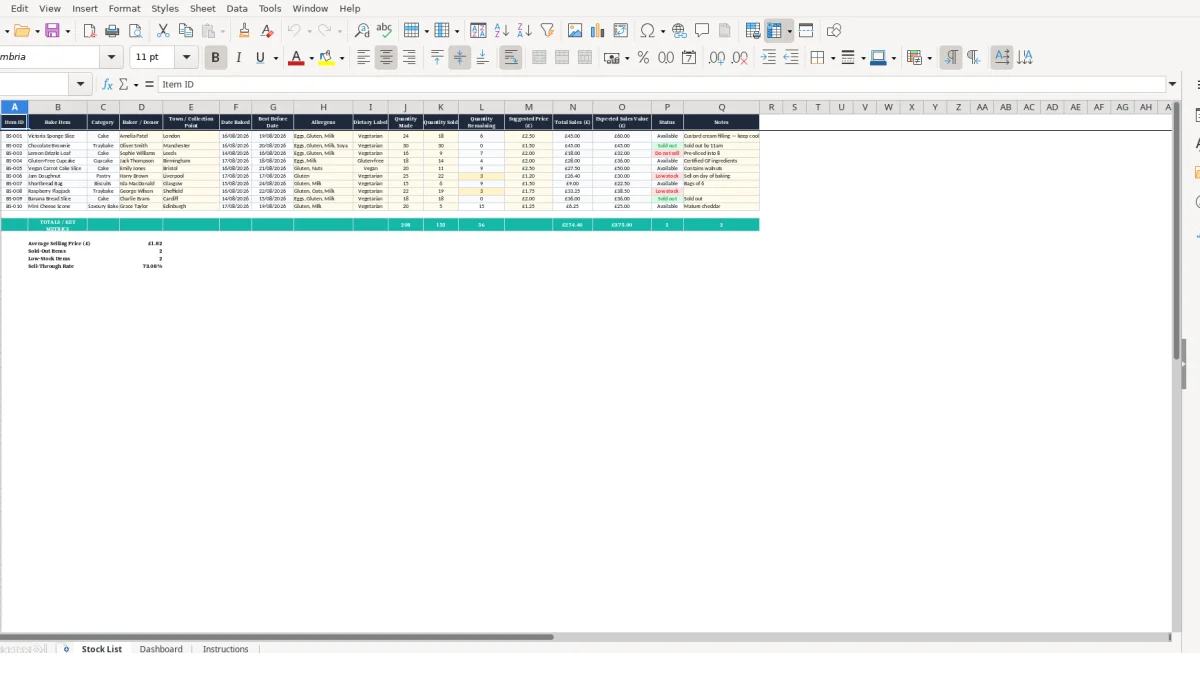Open the Help menu
Viewport: 1200px width, 675px height.
click(350, 8)
